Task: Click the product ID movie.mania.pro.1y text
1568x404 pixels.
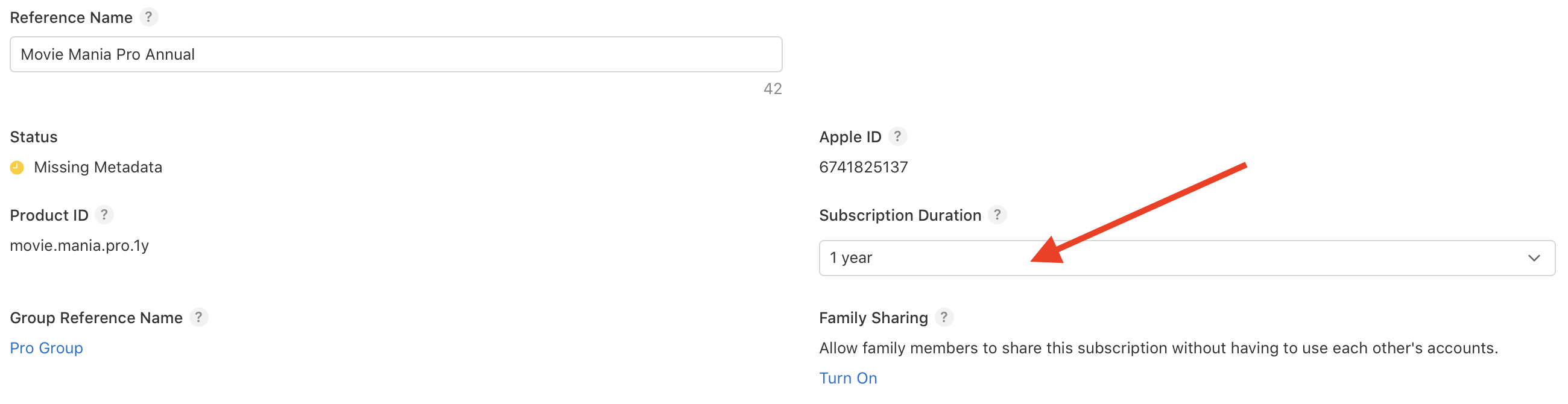Action: (79, 245)
